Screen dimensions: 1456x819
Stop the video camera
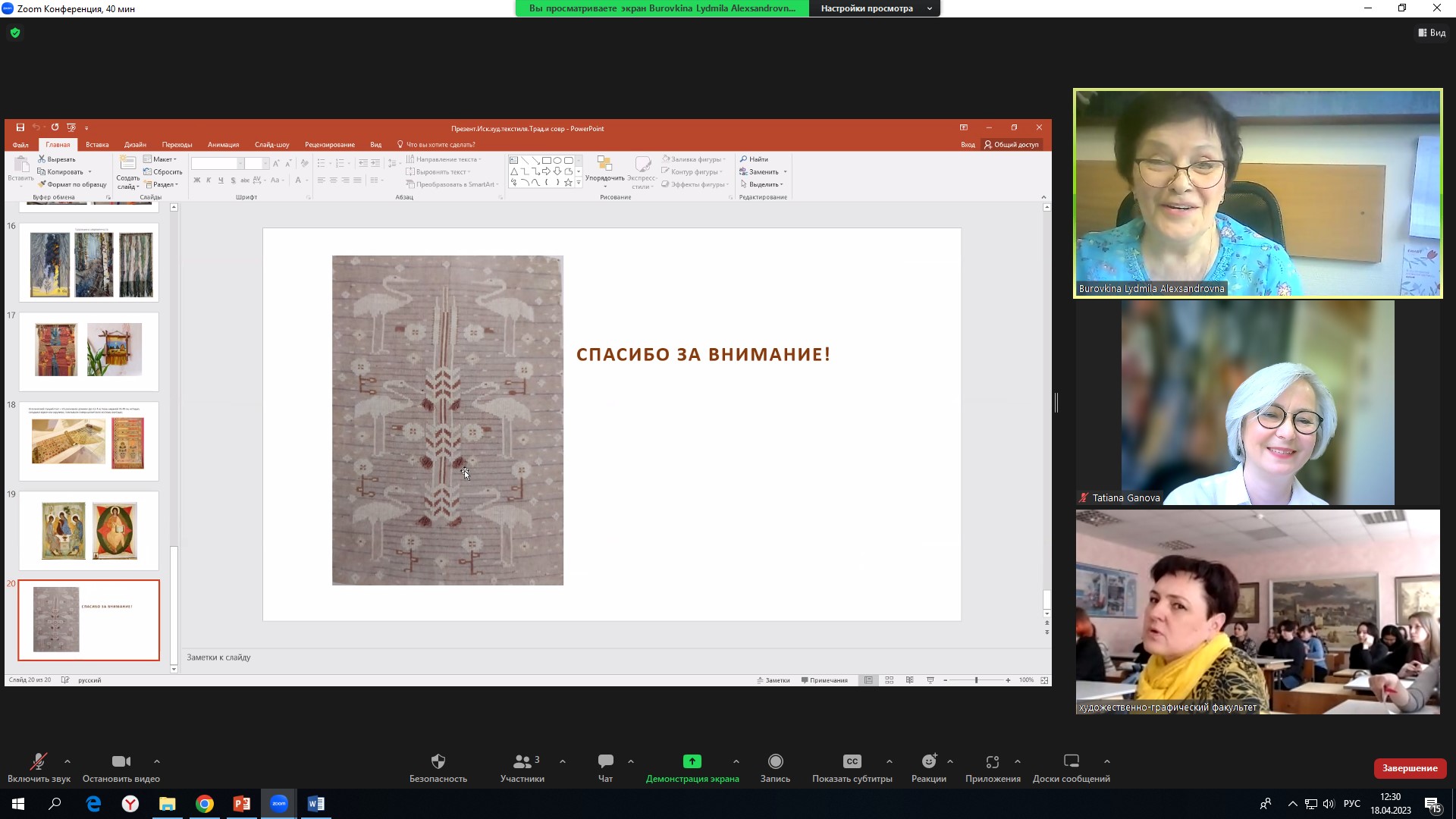tap(121, 761)
